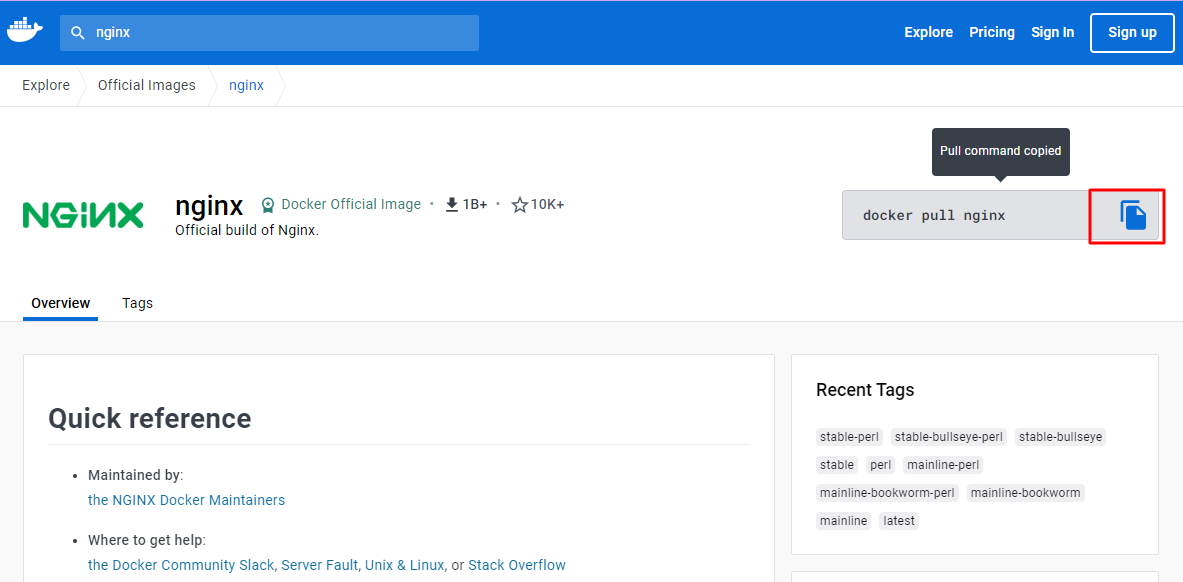Screen dimensions: 1183x582
Task: Select the latest tag
Action: coord(899,521)
